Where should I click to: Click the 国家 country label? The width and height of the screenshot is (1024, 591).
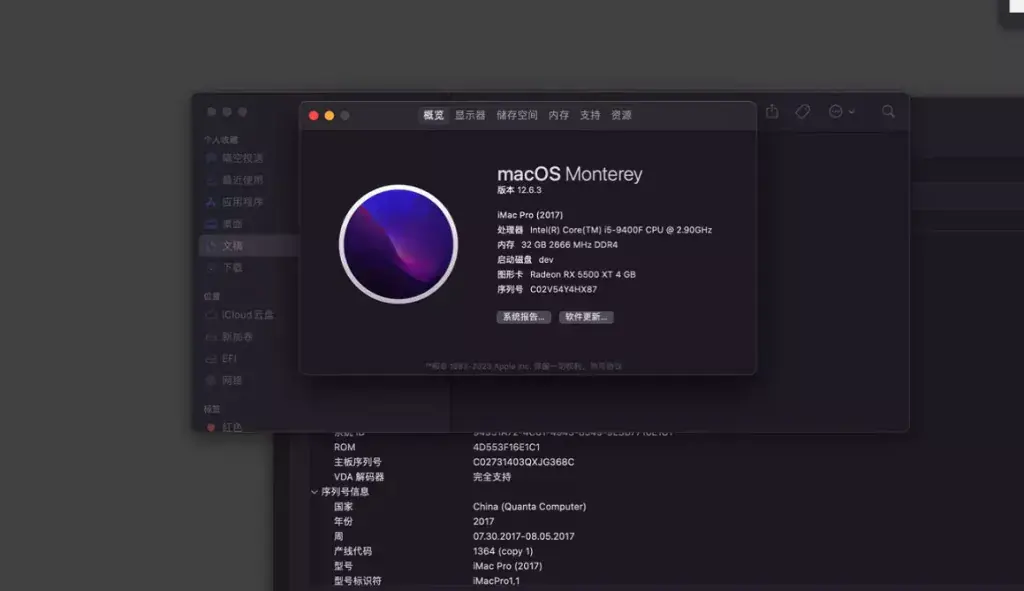click(x=343, y=507)
